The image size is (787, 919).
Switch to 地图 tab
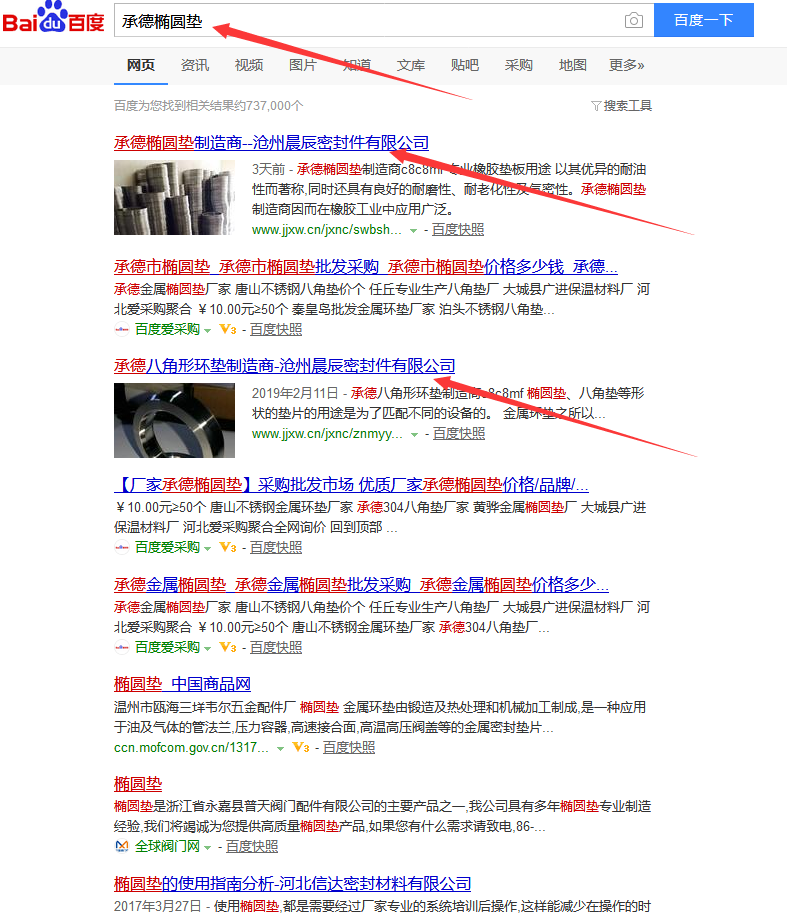pyautogui.click(x=573, y=65)
